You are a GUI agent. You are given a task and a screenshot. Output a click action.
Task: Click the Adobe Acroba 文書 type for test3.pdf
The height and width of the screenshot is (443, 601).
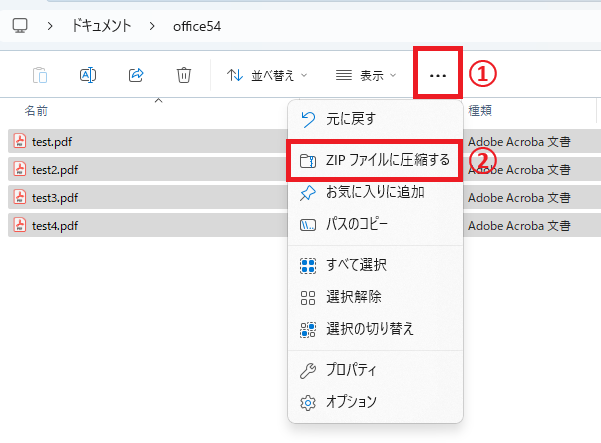519,198
